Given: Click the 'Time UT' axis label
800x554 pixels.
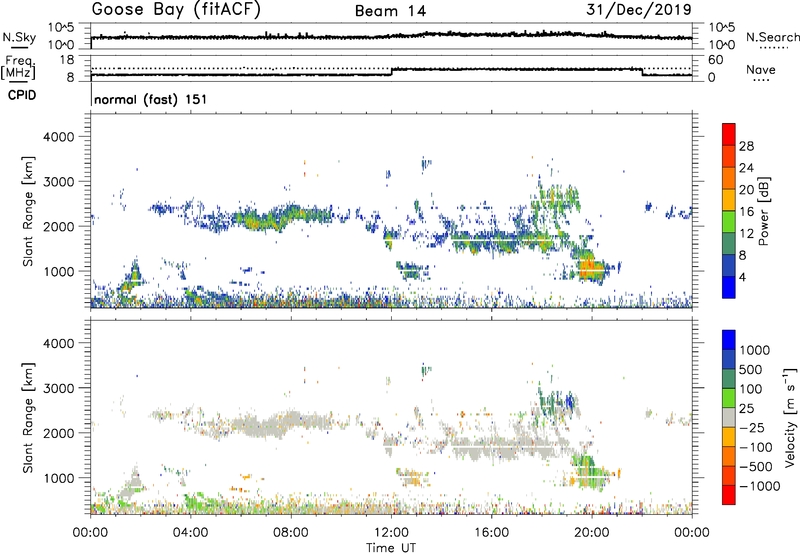Looking at the screenshot, I should (391, 548).
